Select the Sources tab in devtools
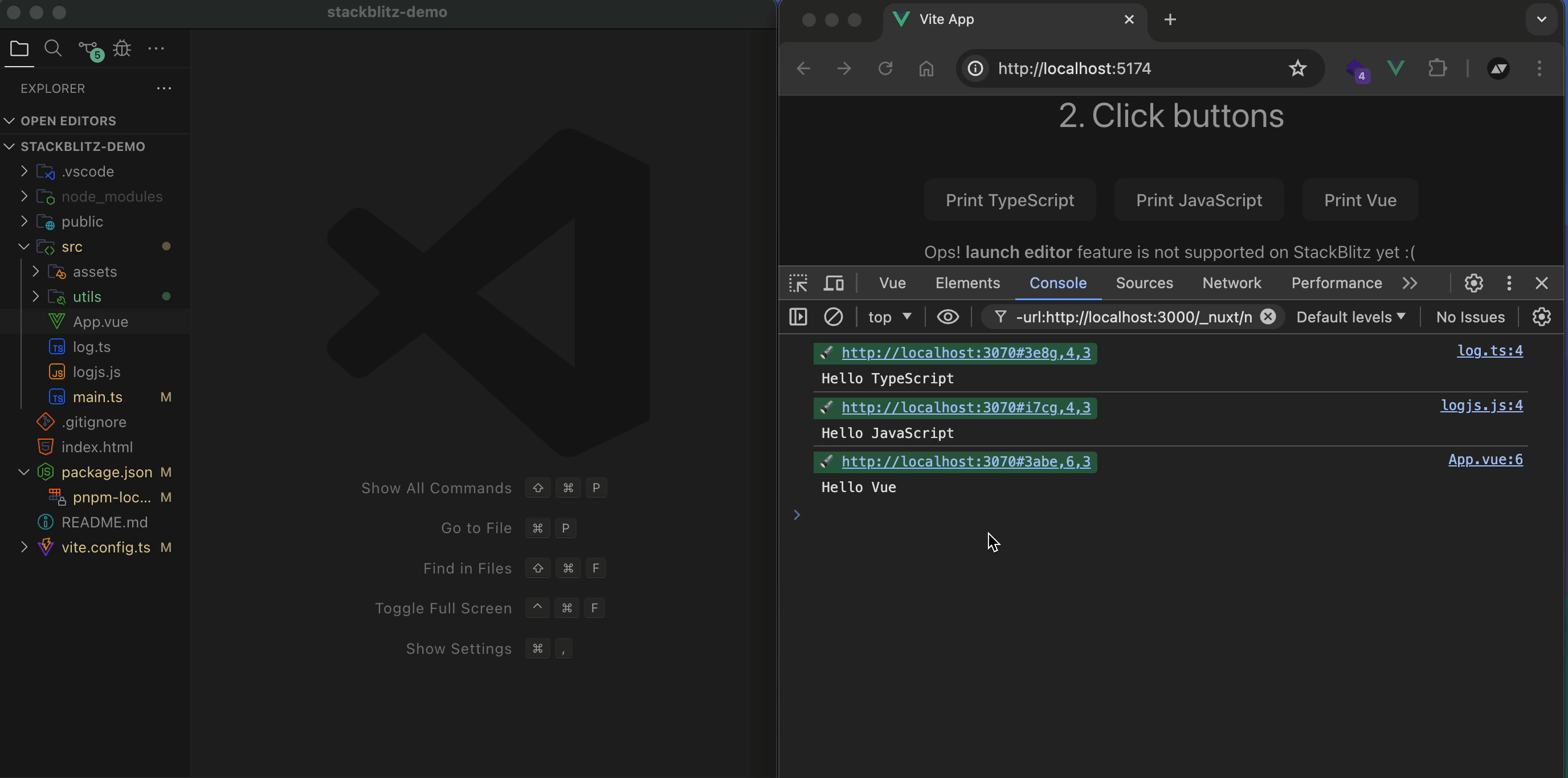Image resolution: width=1568 pixels, height=778 pixels. pos(1144,283)
